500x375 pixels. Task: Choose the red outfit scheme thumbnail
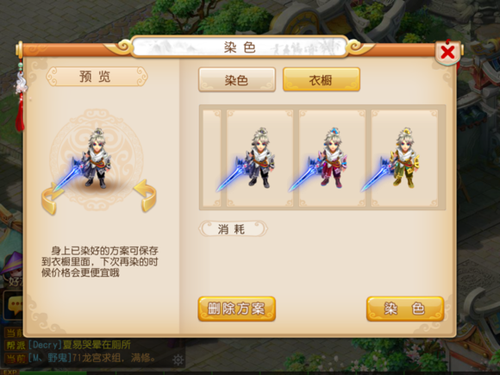click(332, 158)
